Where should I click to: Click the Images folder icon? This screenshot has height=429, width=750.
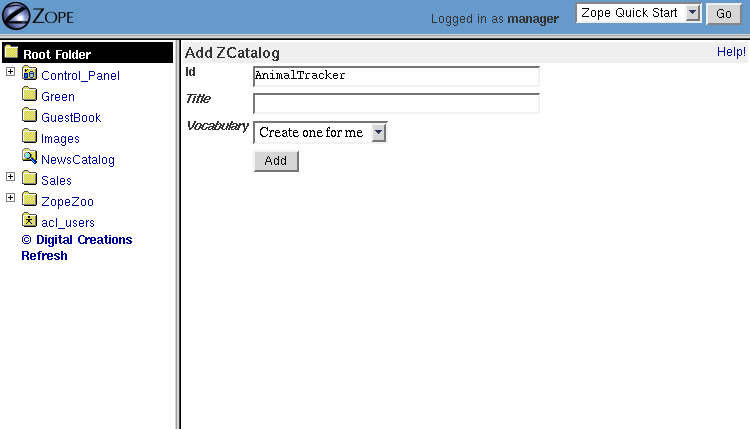tap(29, 138)
